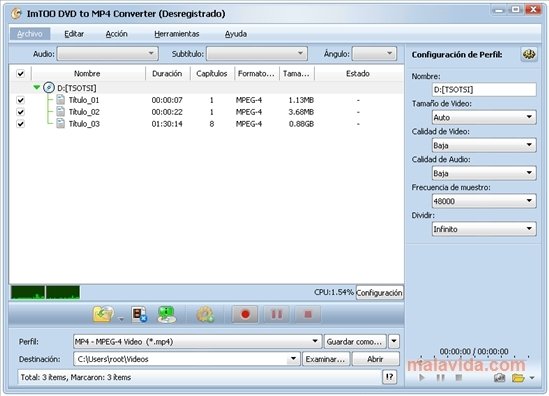Click the snapshot camera icon

(x=500, y=378)
